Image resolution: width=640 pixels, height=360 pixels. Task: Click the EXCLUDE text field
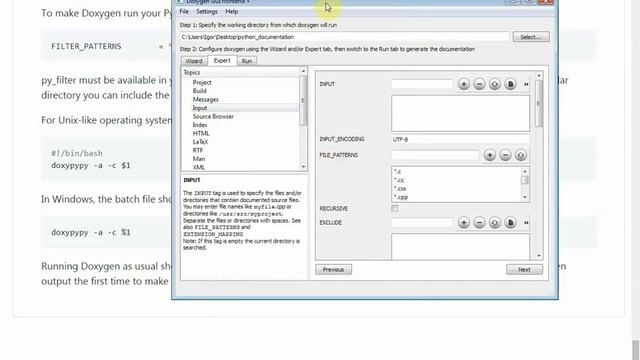pos(422,222)
